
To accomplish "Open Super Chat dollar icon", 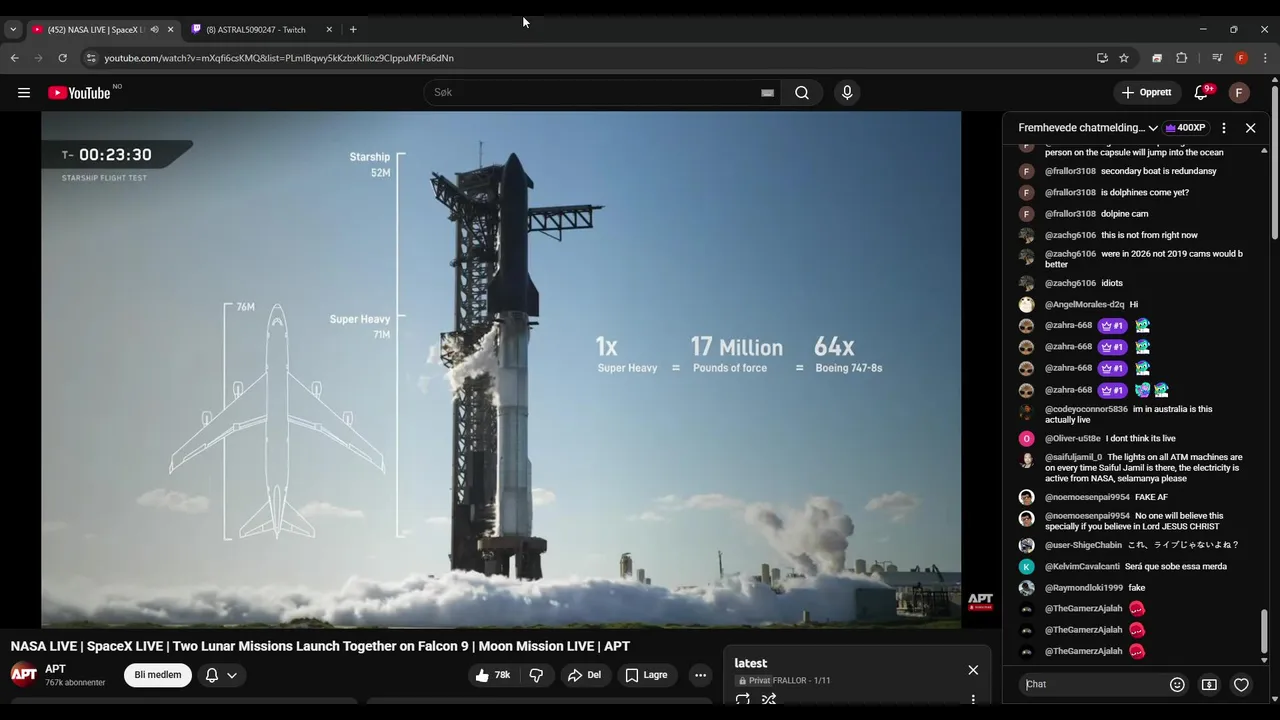I will 1209,685.
